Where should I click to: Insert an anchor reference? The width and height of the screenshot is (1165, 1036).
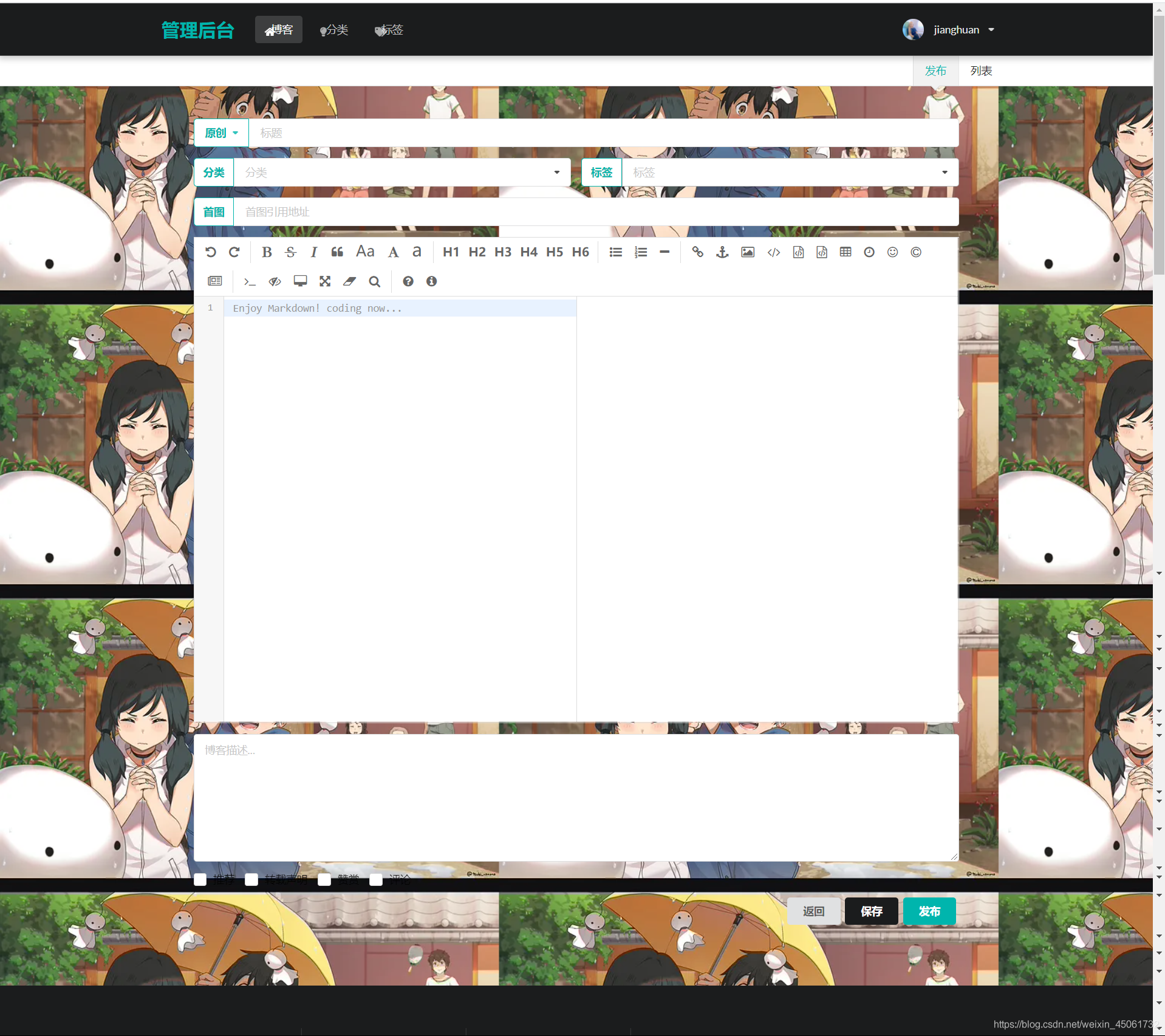722,252
